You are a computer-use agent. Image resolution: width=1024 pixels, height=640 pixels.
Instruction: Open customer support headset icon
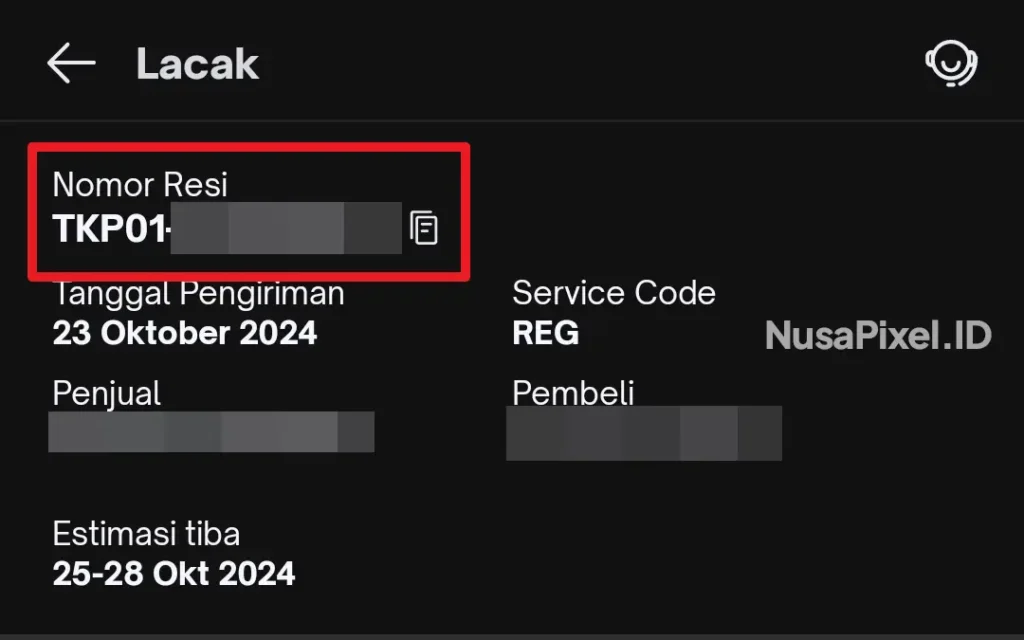coord(950,65)
